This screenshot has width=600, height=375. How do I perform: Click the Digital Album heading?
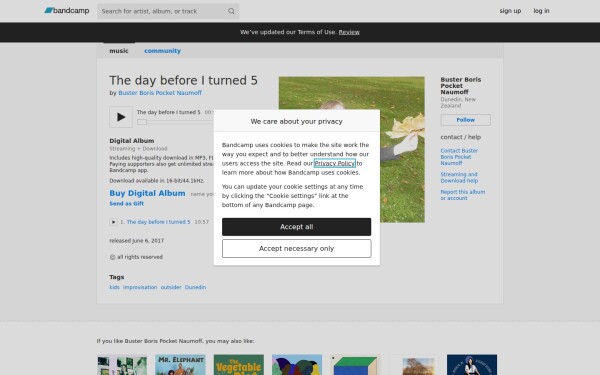(x=132, y=141)
